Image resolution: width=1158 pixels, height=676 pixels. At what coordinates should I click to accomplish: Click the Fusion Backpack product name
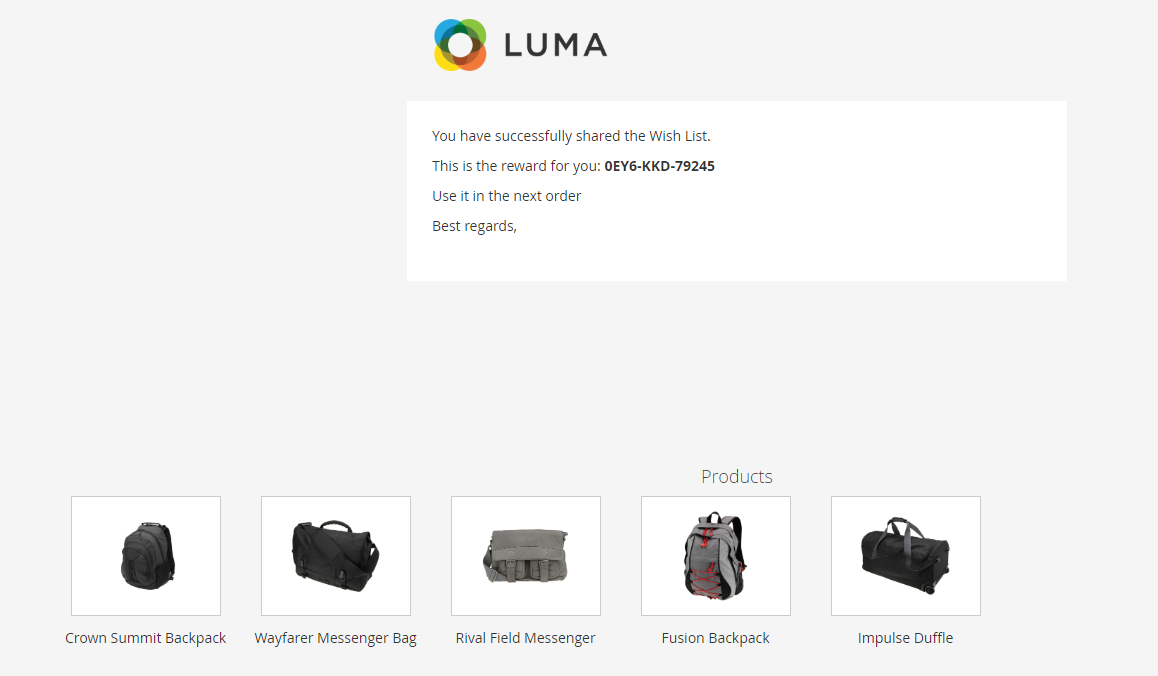coord(716,638)
